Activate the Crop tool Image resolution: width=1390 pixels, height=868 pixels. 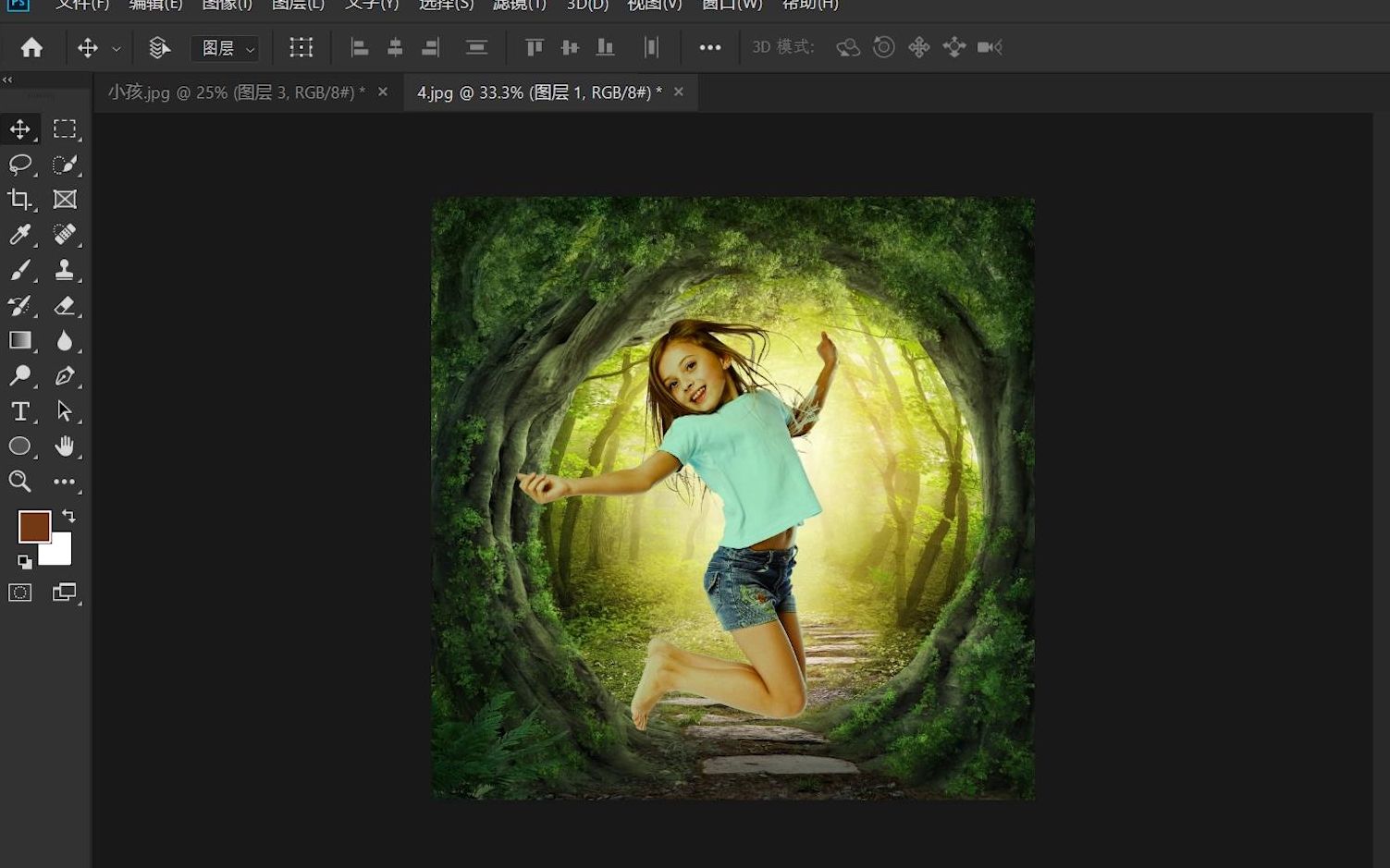pyautogui.click(x=20, y=199)
